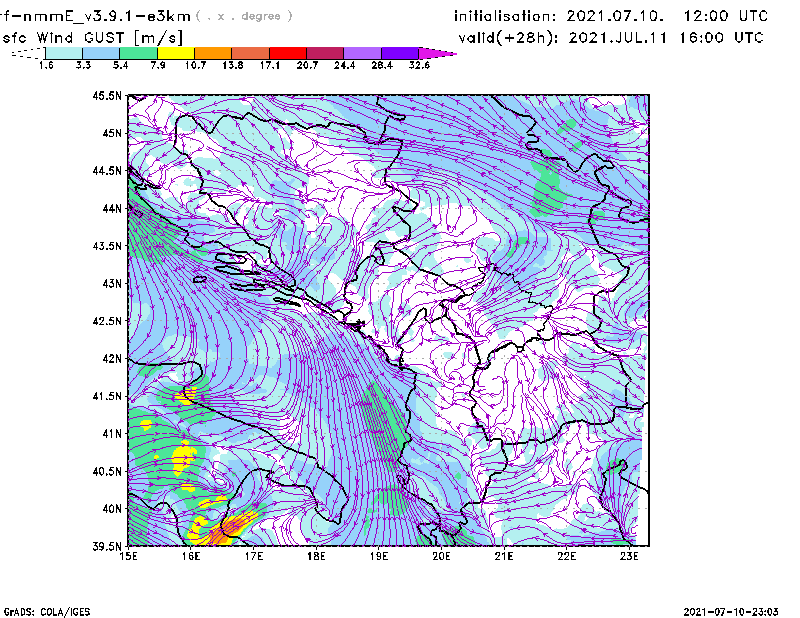Click the "20E" longitude label
Image resolution: width=800 pixels, height=618 pixels.
pyautogui.click(x=441, y=556)
